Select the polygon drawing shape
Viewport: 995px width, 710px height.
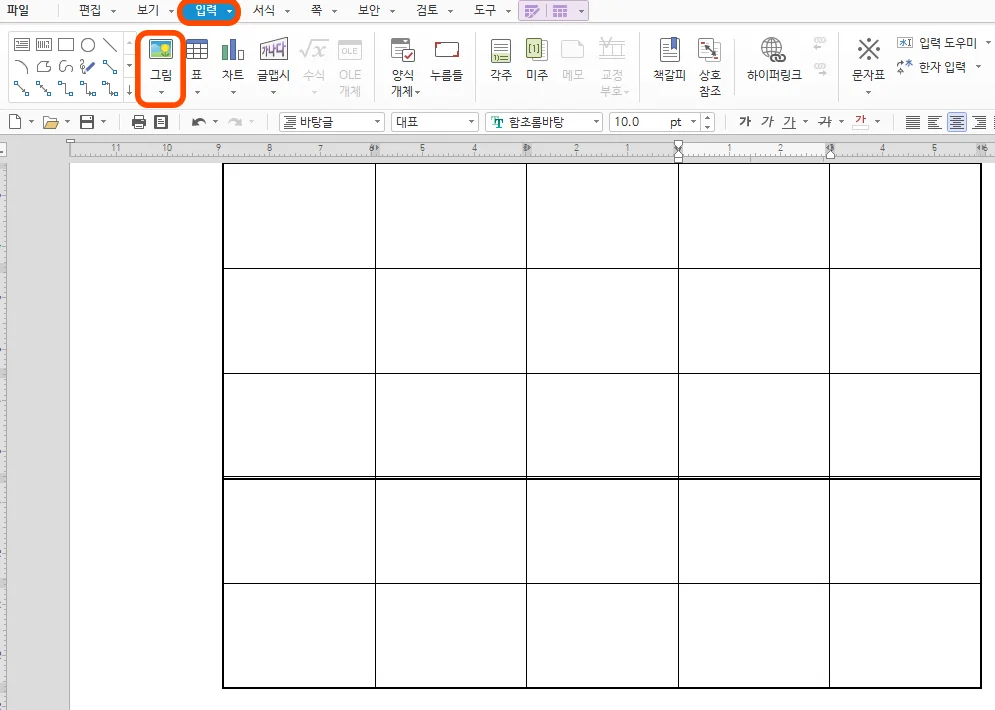click(44, 67)
